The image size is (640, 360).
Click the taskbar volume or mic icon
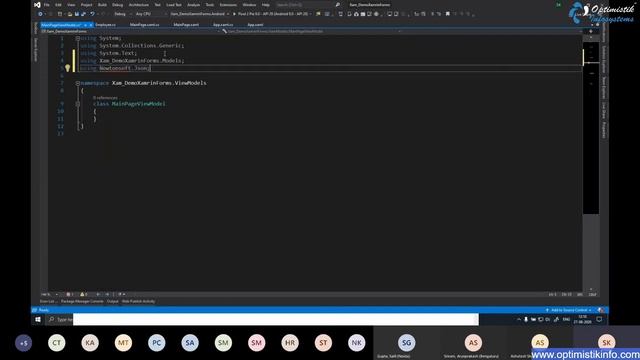point(526,320)
